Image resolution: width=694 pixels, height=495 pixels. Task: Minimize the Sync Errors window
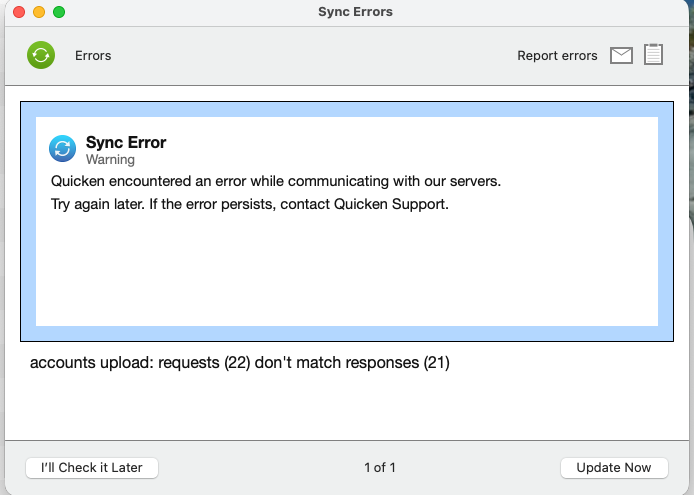[39, 12]
